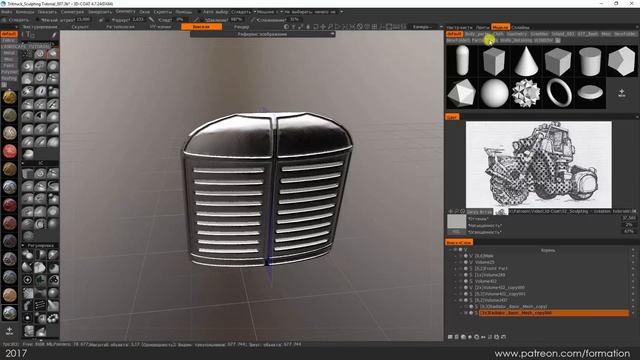Image resolution: width=640 pixels, height=360 pixels.
Task: Open Body_parts models folder
Action: click(478, 34)
